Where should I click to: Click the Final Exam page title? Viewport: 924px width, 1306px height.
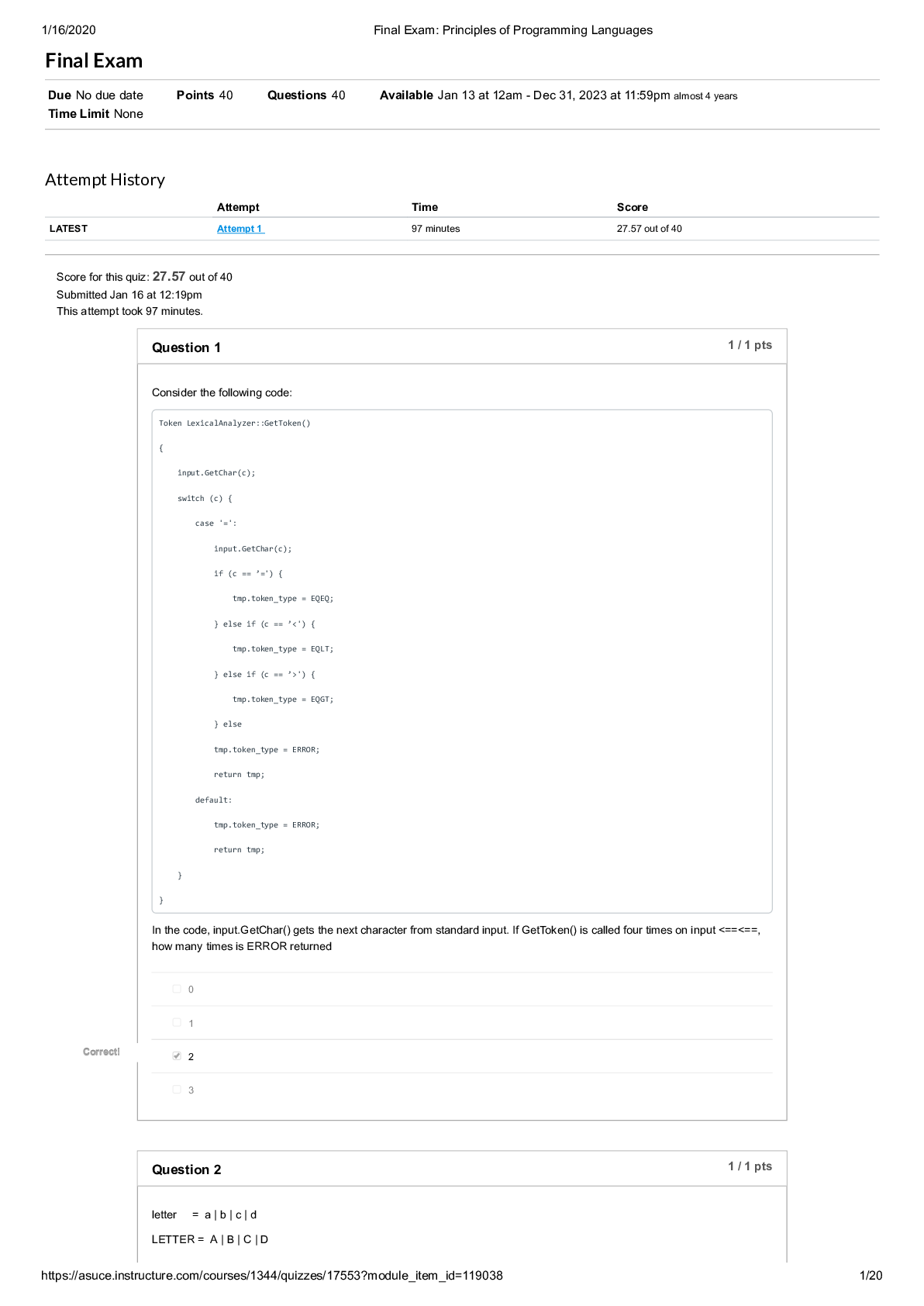pyautogui.click(x=94, y=60)
